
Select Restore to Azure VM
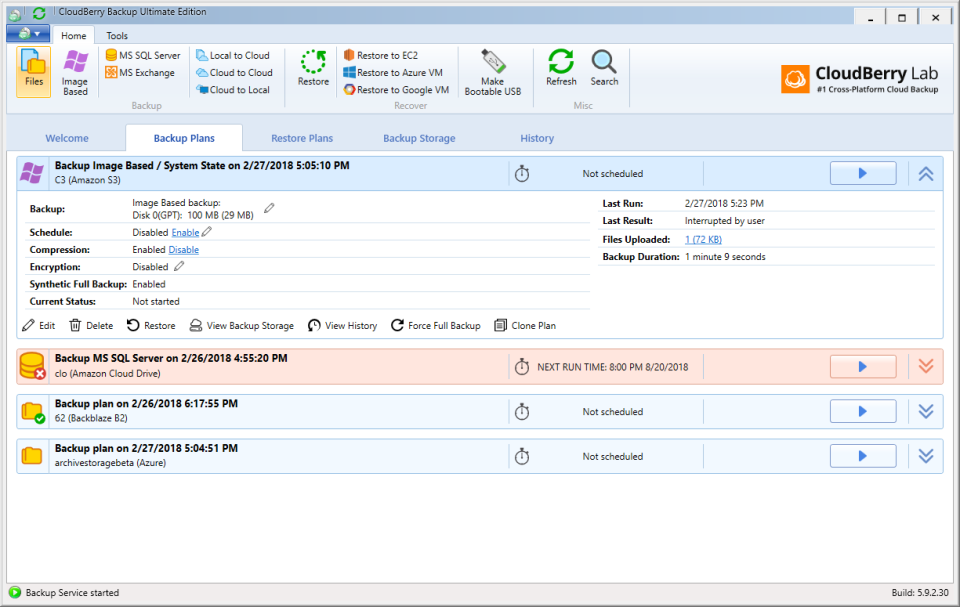392,72
